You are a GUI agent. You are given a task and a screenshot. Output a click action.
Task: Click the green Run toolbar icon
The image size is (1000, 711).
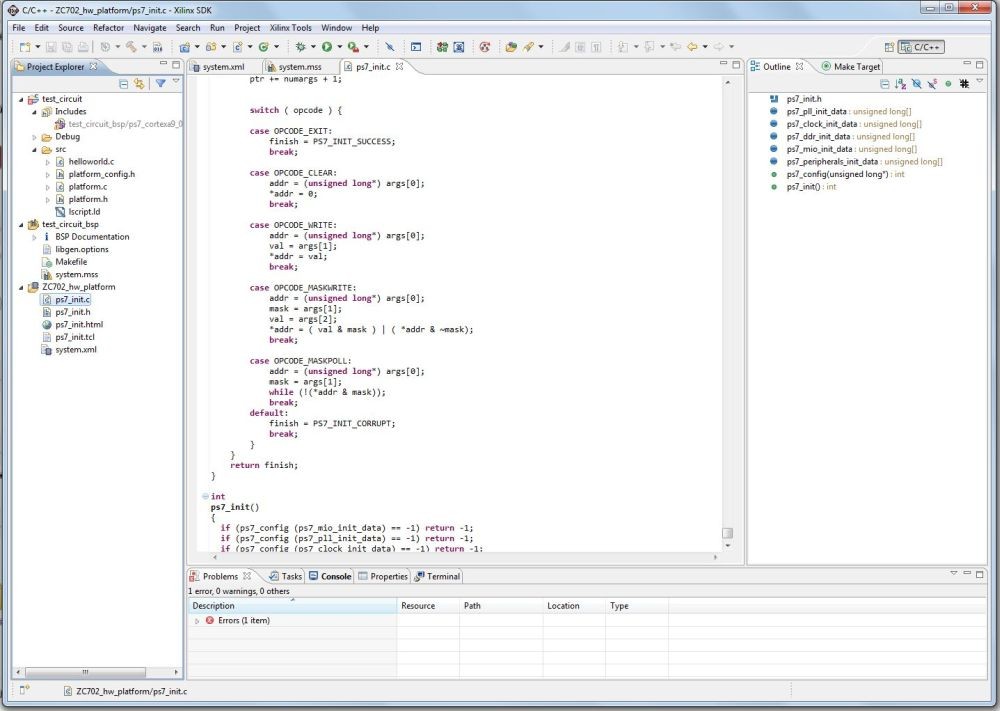327,47
